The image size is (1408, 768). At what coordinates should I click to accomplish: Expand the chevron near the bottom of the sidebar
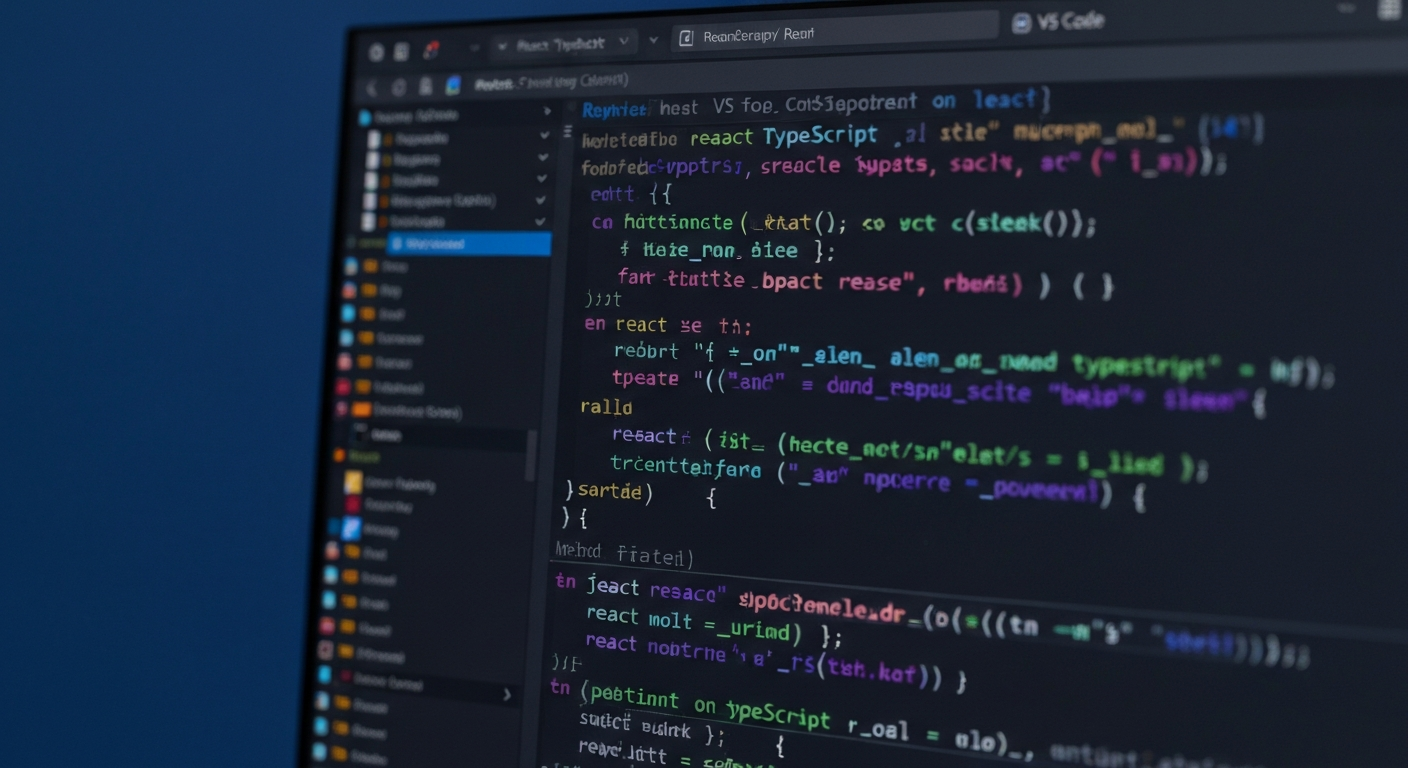point(507,694)
